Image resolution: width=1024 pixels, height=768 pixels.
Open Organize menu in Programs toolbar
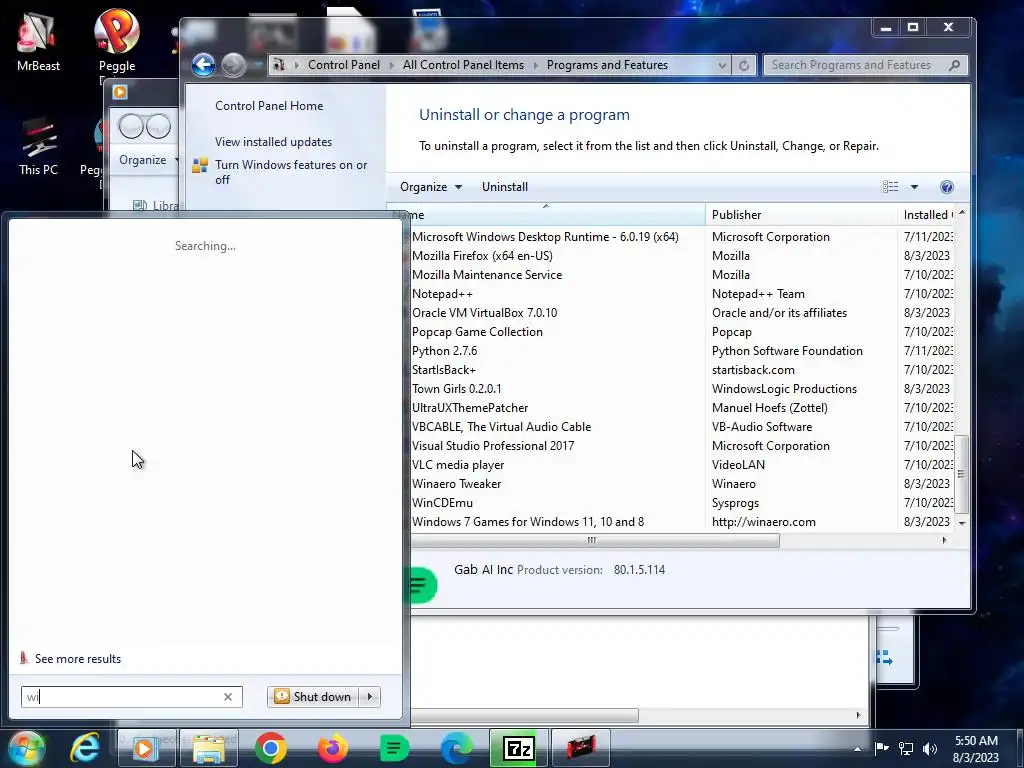point(431,187)
